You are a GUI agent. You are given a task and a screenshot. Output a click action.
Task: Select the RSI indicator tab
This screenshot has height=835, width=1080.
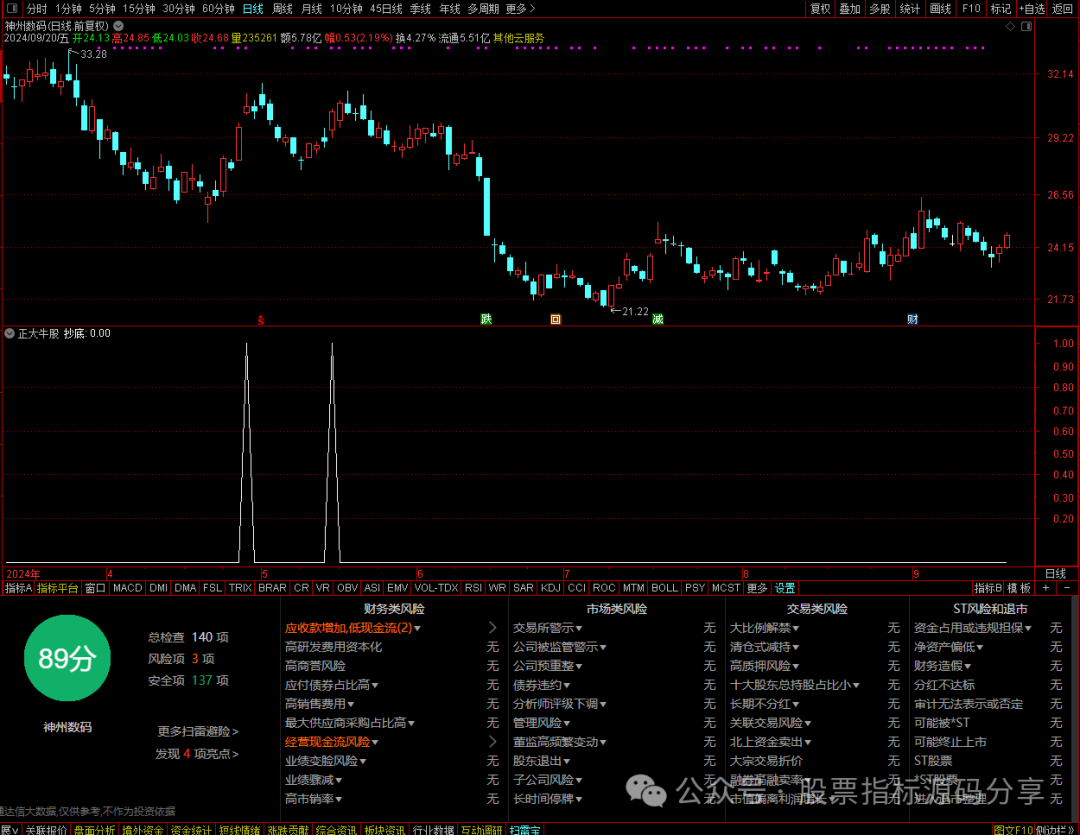[x=473, y=588]
